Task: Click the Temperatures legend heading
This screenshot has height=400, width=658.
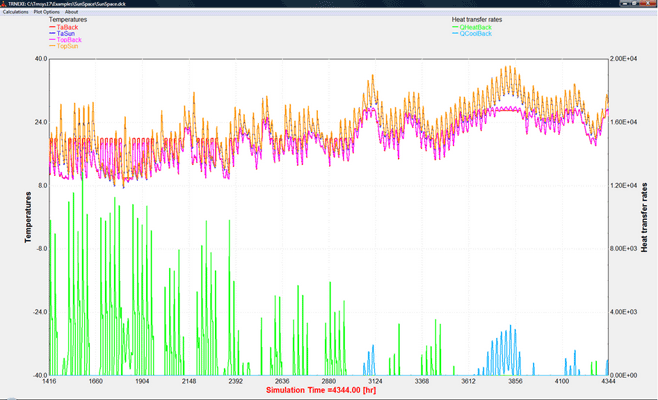Action: pos(68,19)
